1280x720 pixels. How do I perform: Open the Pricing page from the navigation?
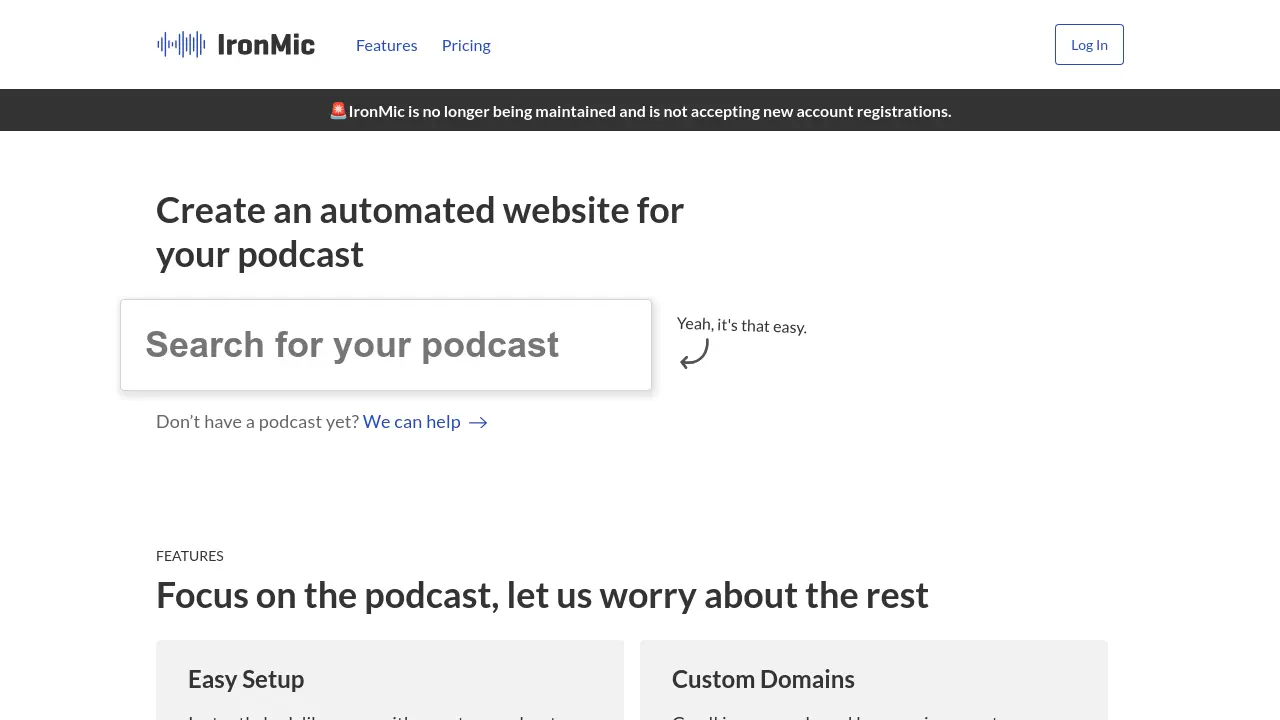466,45
